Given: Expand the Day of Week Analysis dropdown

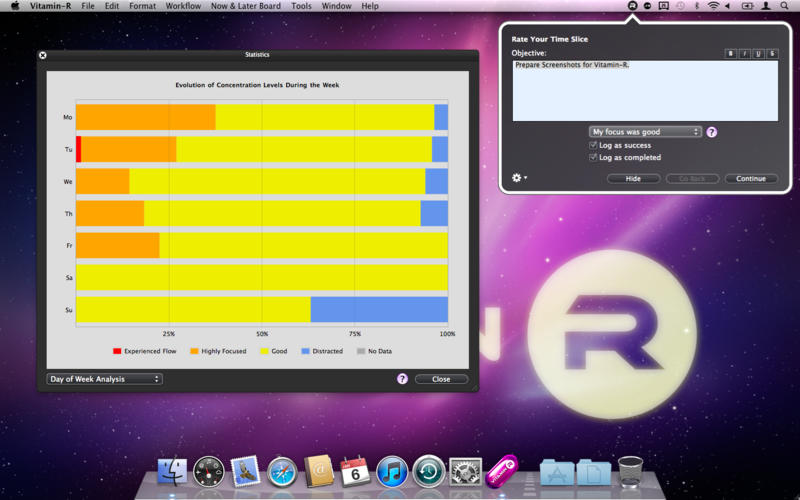Looking at the screenshot, I should pyautogui.click(x=104, y=379).
